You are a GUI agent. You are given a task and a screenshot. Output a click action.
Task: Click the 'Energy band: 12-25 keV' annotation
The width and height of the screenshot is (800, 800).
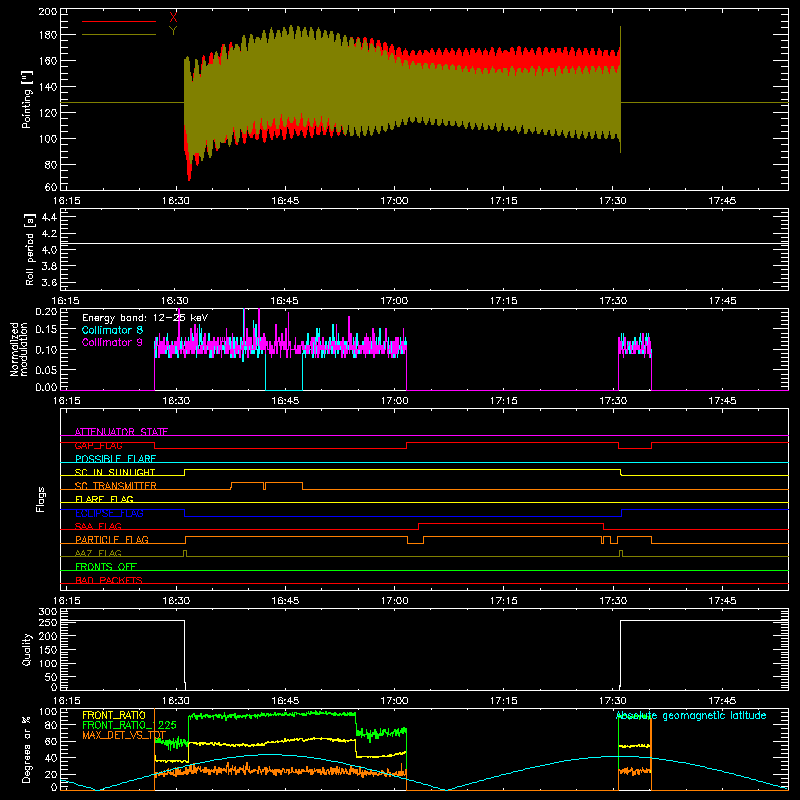click(145, 318)
